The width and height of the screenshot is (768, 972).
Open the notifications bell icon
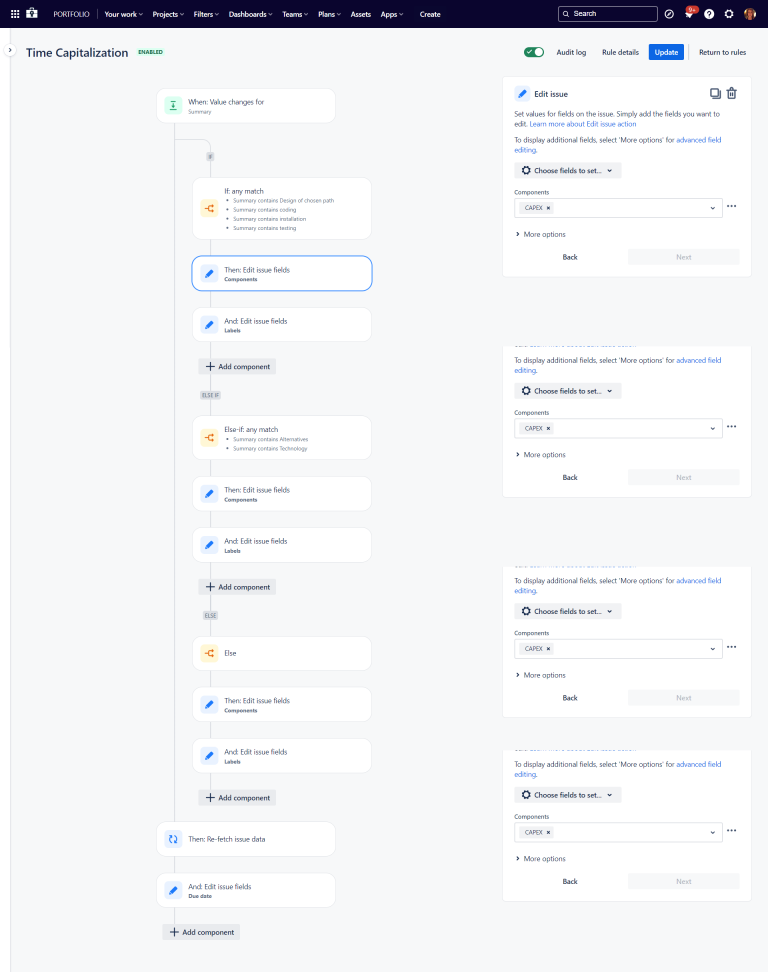point(690,14)
